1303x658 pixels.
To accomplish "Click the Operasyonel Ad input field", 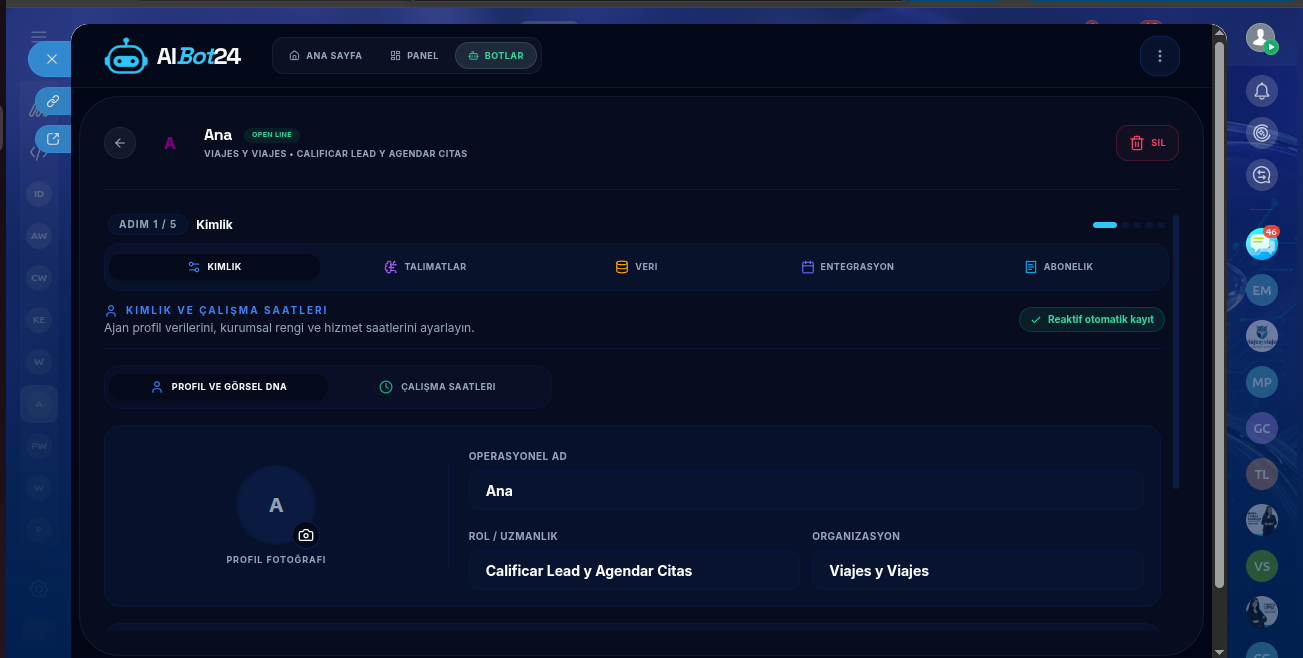I will coord(806,491).
